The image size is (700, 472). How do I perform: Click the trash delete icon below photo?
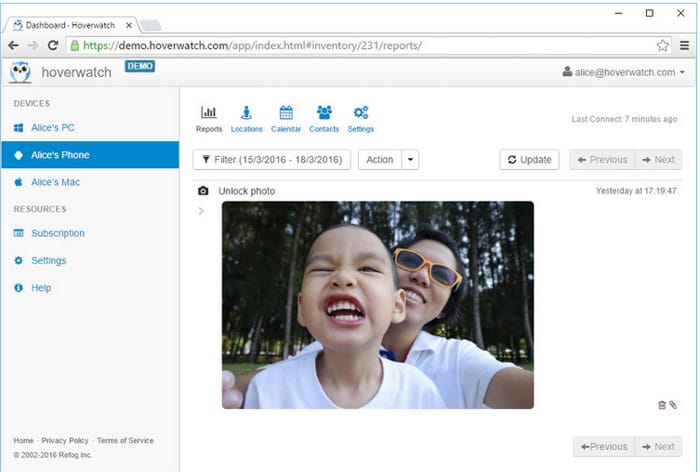coord(662,405)
